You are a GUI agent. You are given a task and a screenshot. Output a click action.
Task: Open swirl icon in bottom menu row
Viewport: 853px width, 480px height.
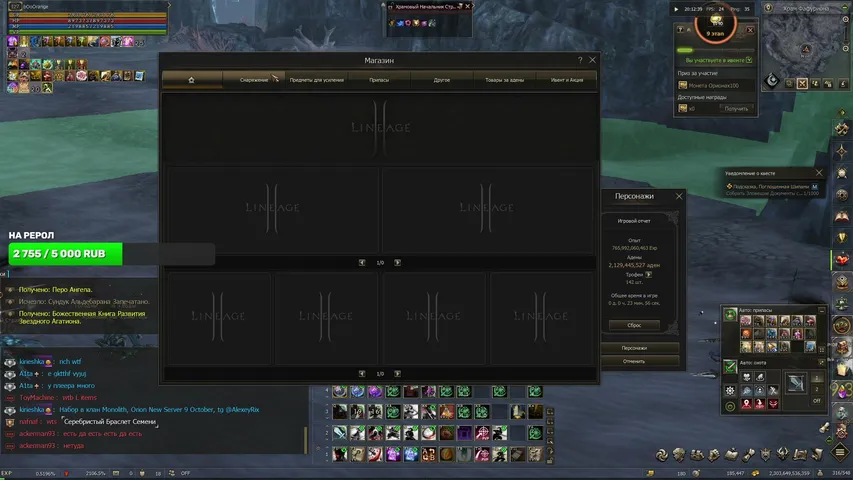coord(662,455)
